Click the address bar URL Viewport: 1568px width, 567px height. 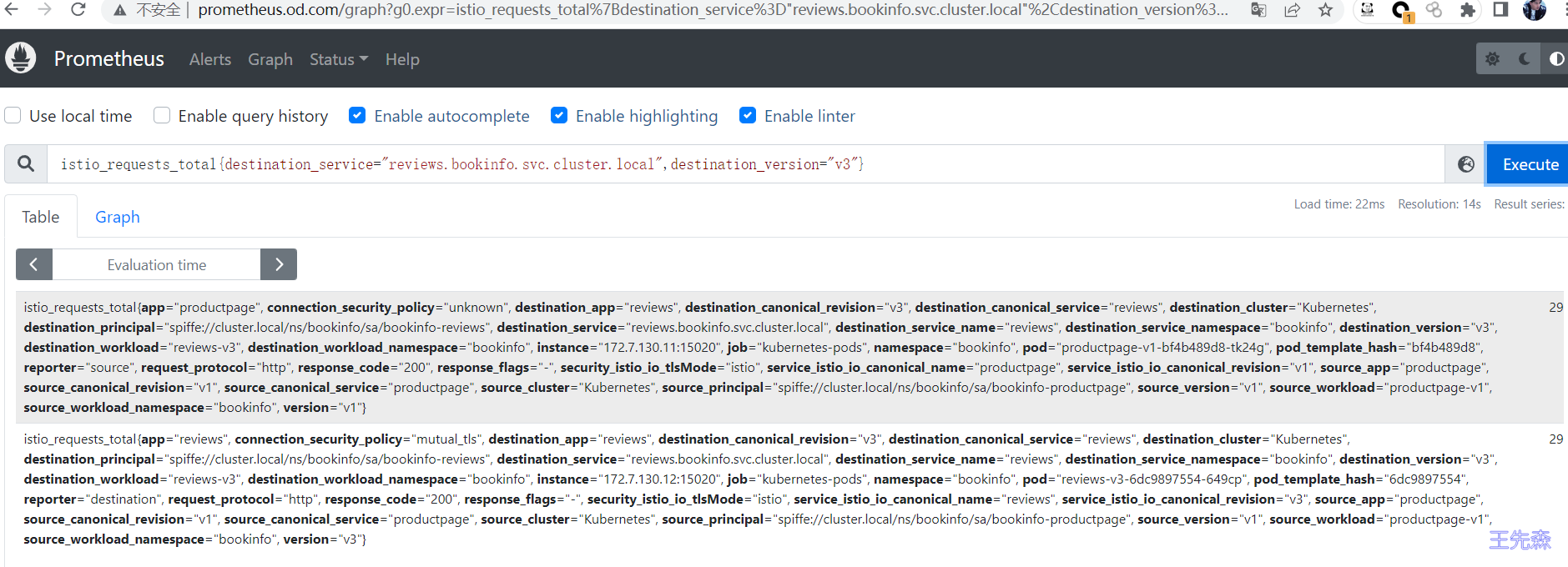point(713,10)
